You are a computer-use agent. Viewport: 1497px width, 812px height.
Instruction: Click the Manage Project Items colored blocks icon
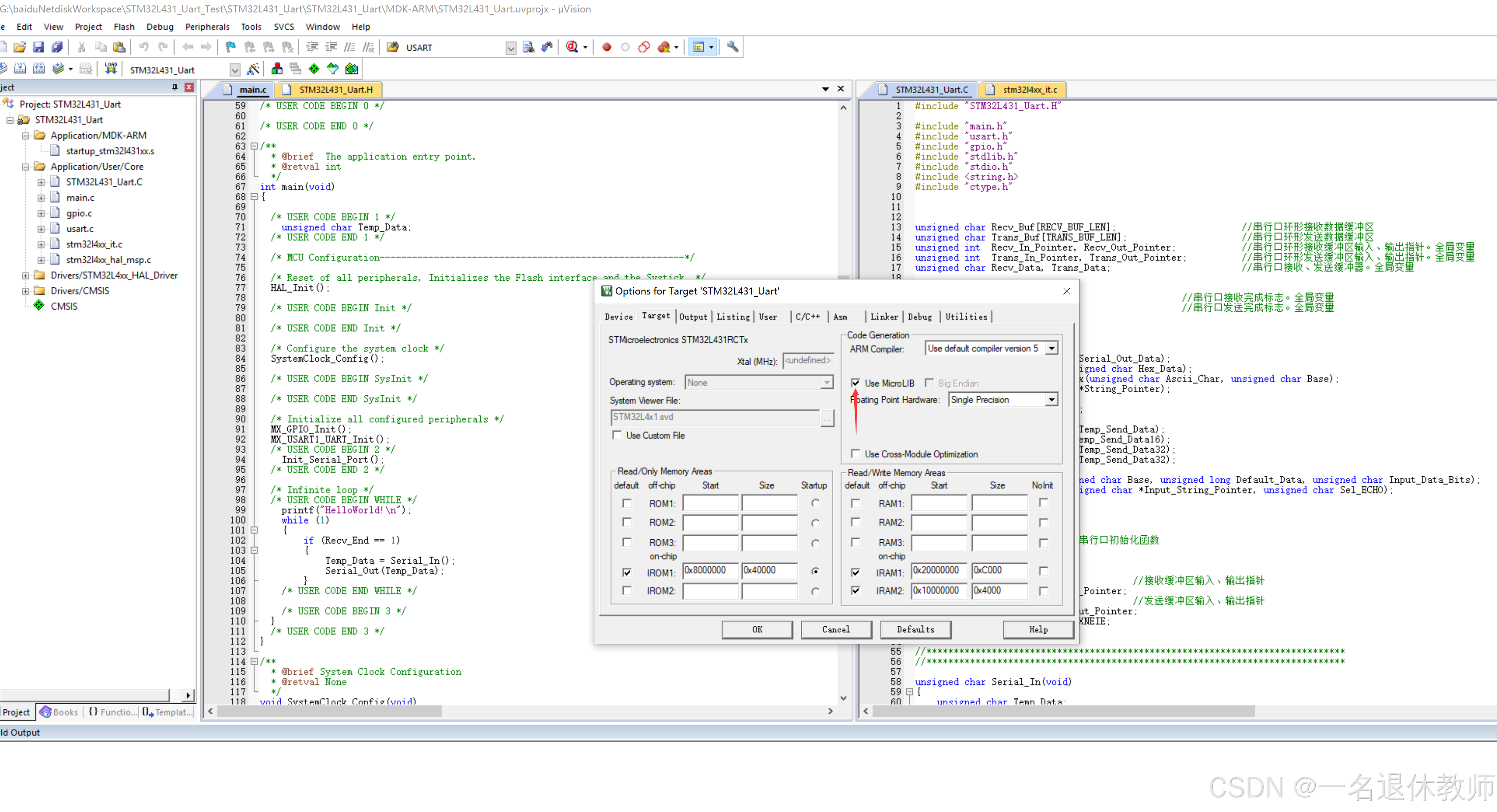[x=277, y=69]
